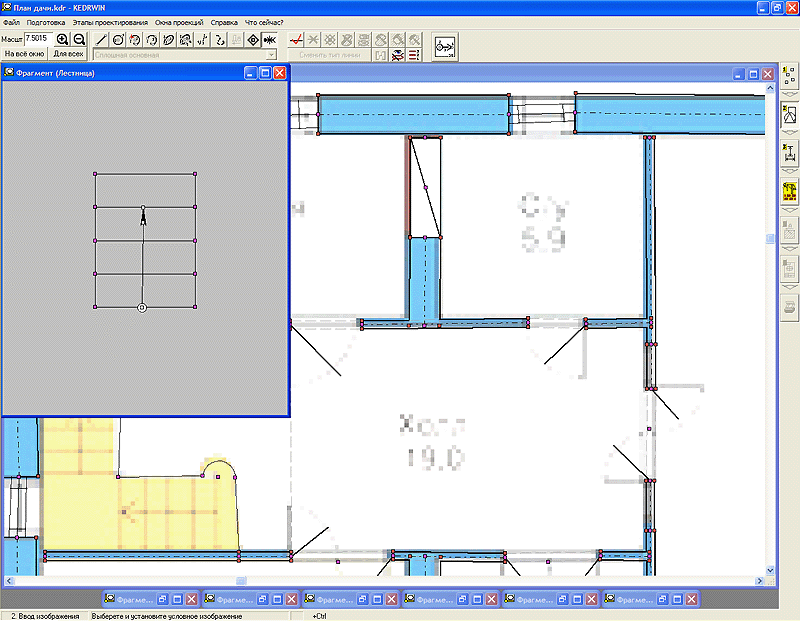Toggle the snap target icon in toolbar
Image resolution: width=800 pixels, height=621 pixels.
coord(252,40)
